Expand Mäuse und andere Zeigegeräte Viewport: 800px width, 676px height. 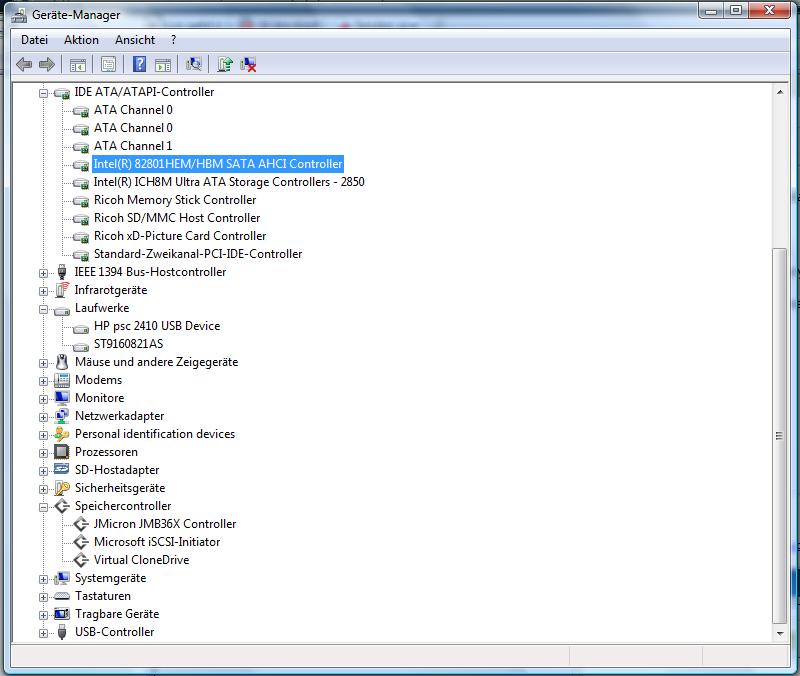pos(43,363)
